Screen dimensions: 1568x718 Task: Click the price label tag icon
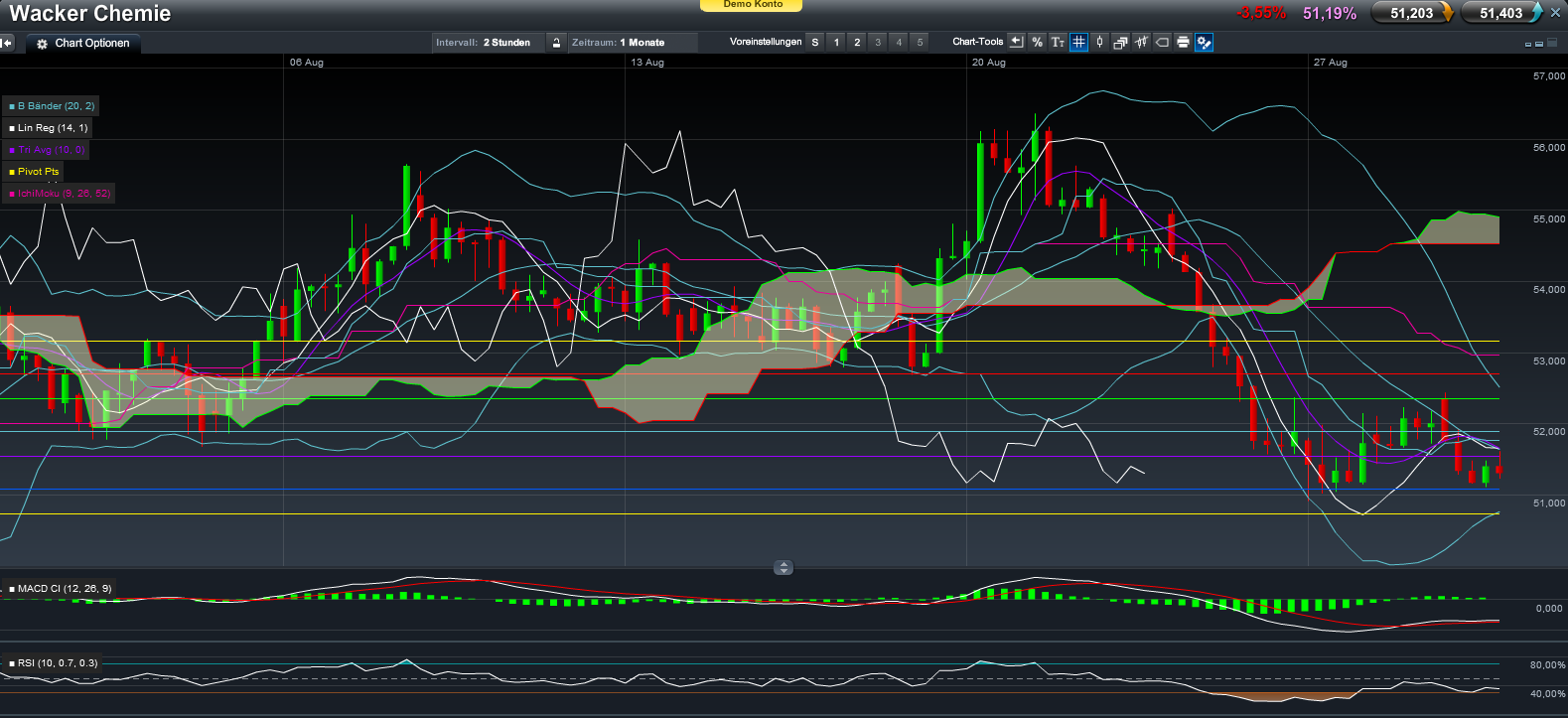point(1162,42)
